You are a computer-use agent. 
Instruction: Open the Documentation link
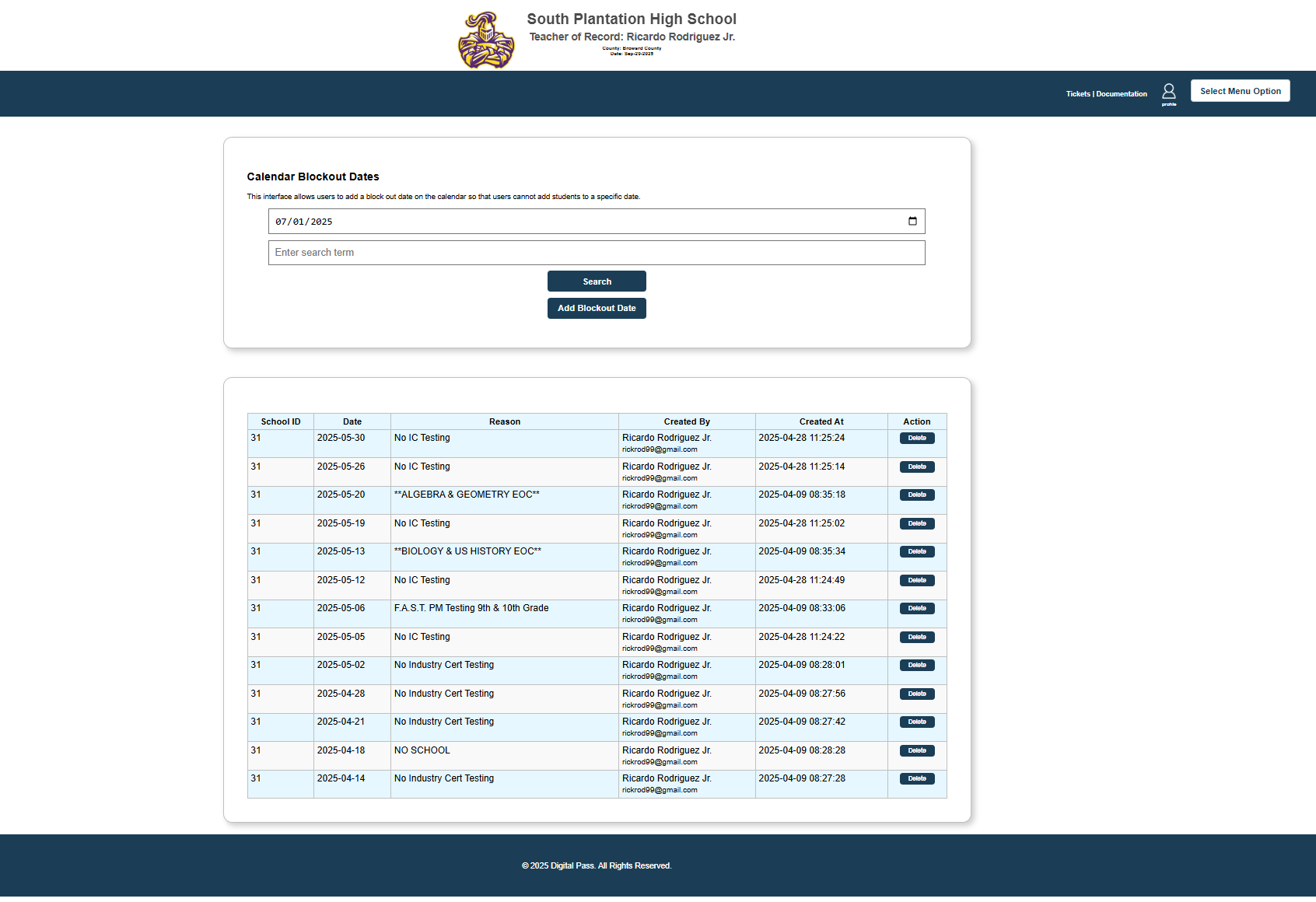1121,93
